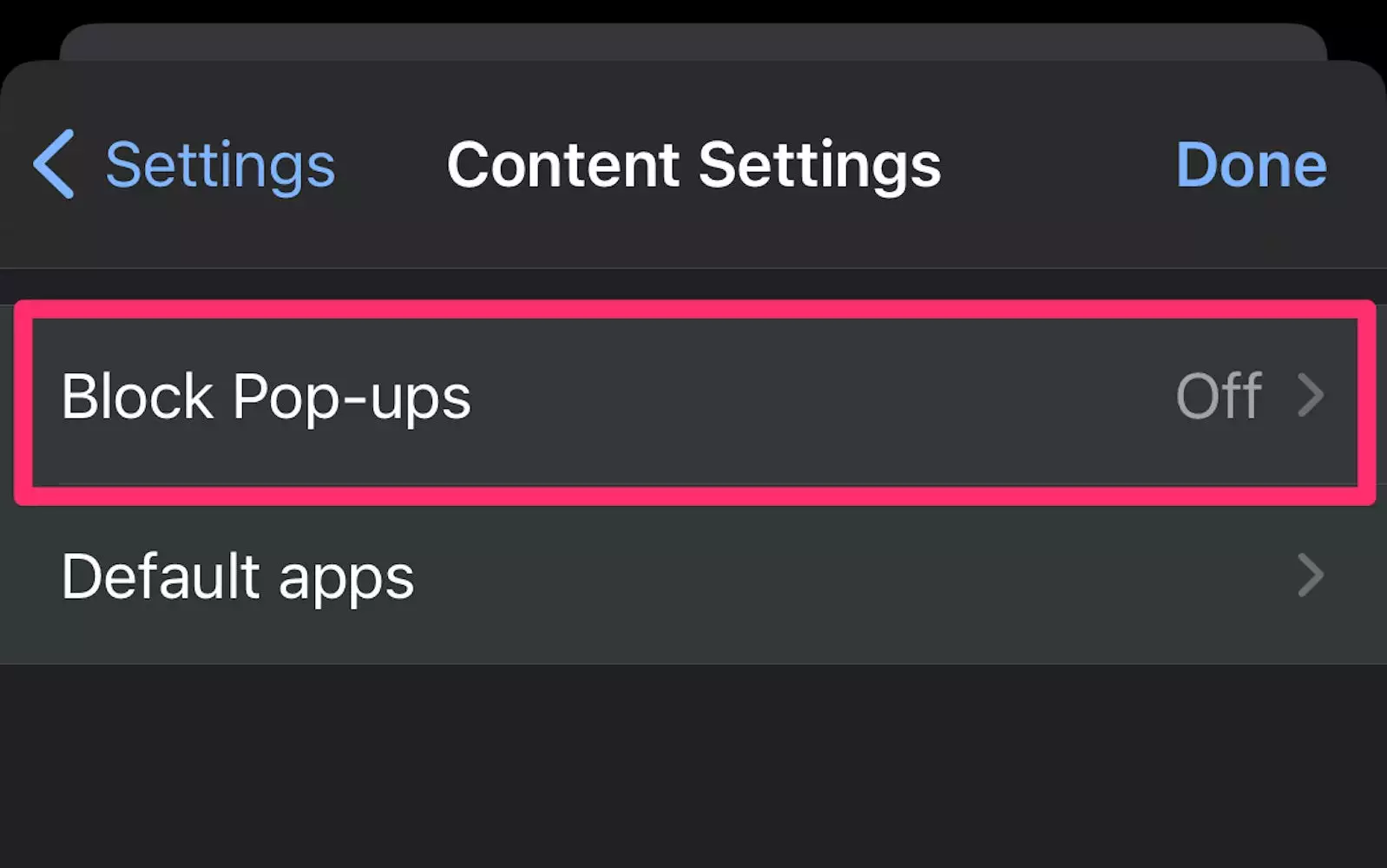This screenshot has height=868, width=1387.
Task: Click the pink highlight border around Block Pop-ups
Action: (694, 308)
